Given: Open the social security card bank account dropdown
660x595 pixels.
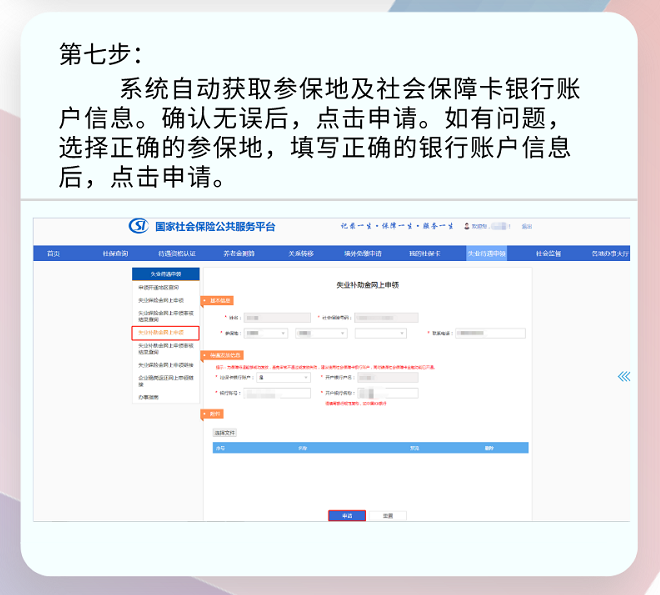Looking at the screenshot, I should pyautogui.click(x=283, y=377).
